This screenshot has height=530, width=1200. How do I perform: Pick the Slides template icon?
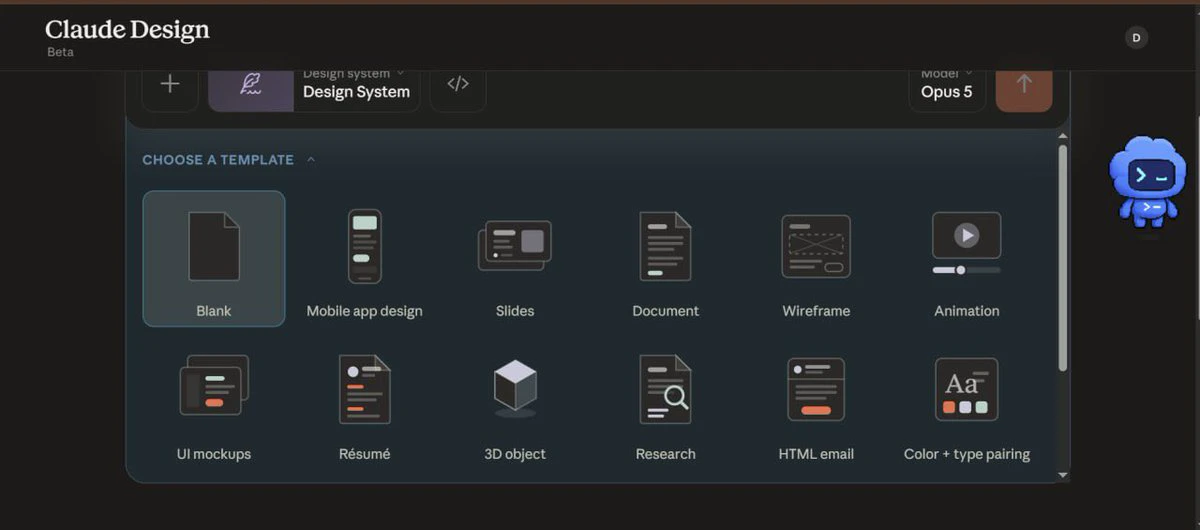click(x=515, y=246)
